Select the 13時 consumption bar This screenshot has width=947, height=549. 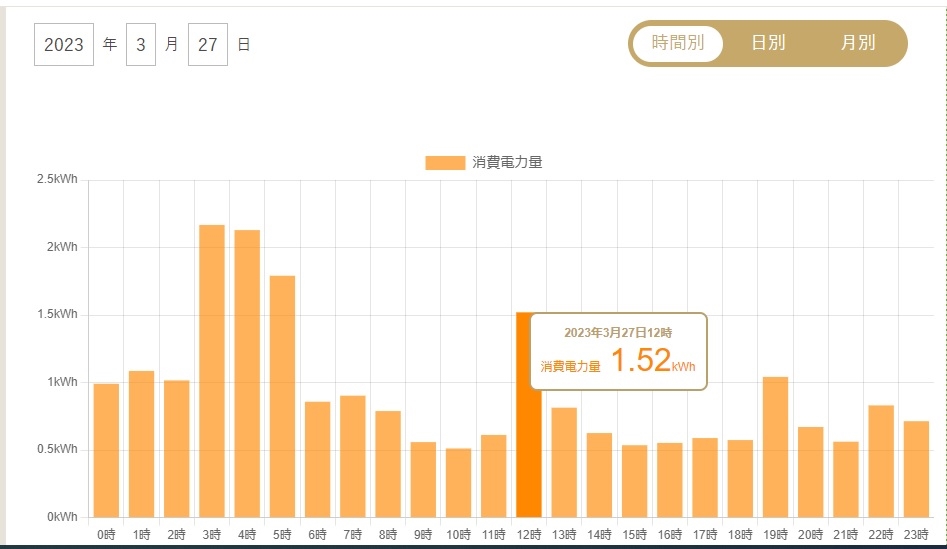pyautogui.click(x=564, y=462)
